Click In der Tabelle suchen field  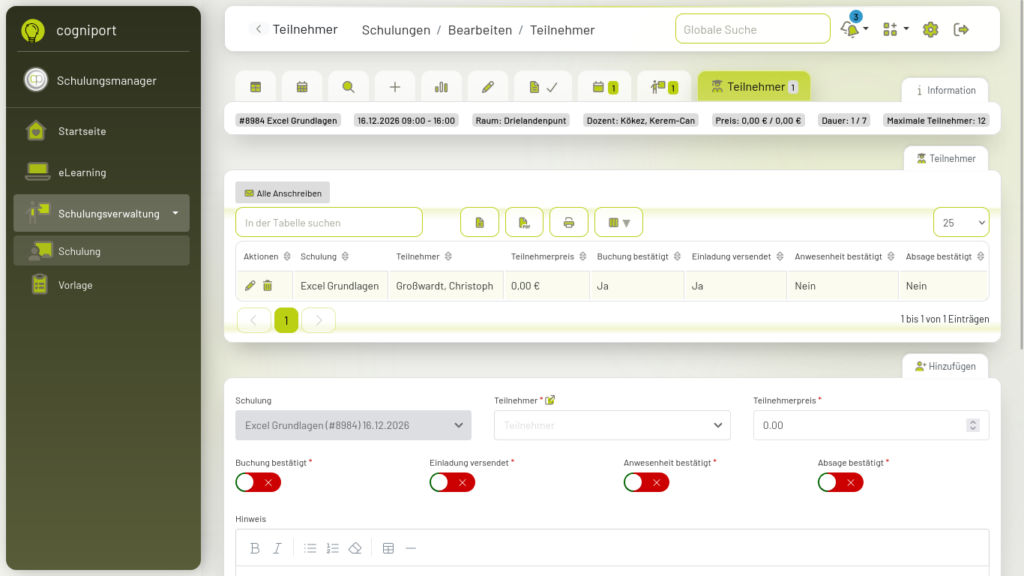click(328, 223)
